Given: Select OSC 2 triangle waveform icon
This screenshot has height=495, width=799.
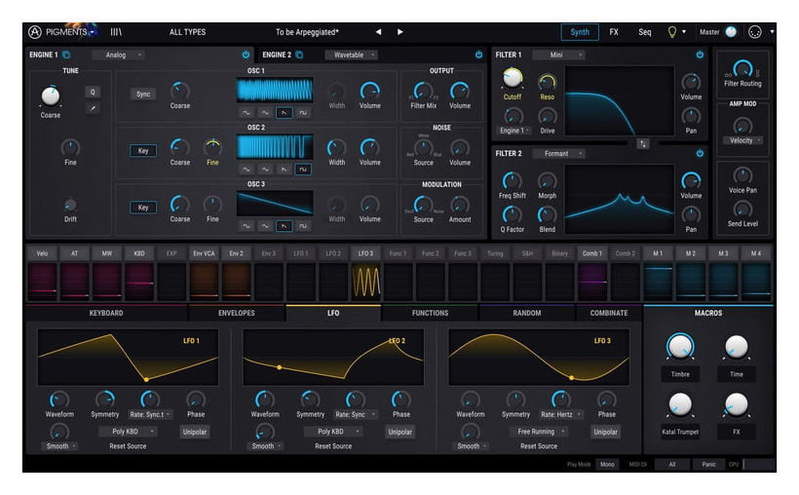Looking at the screenshot, I should tap(265, 169).
